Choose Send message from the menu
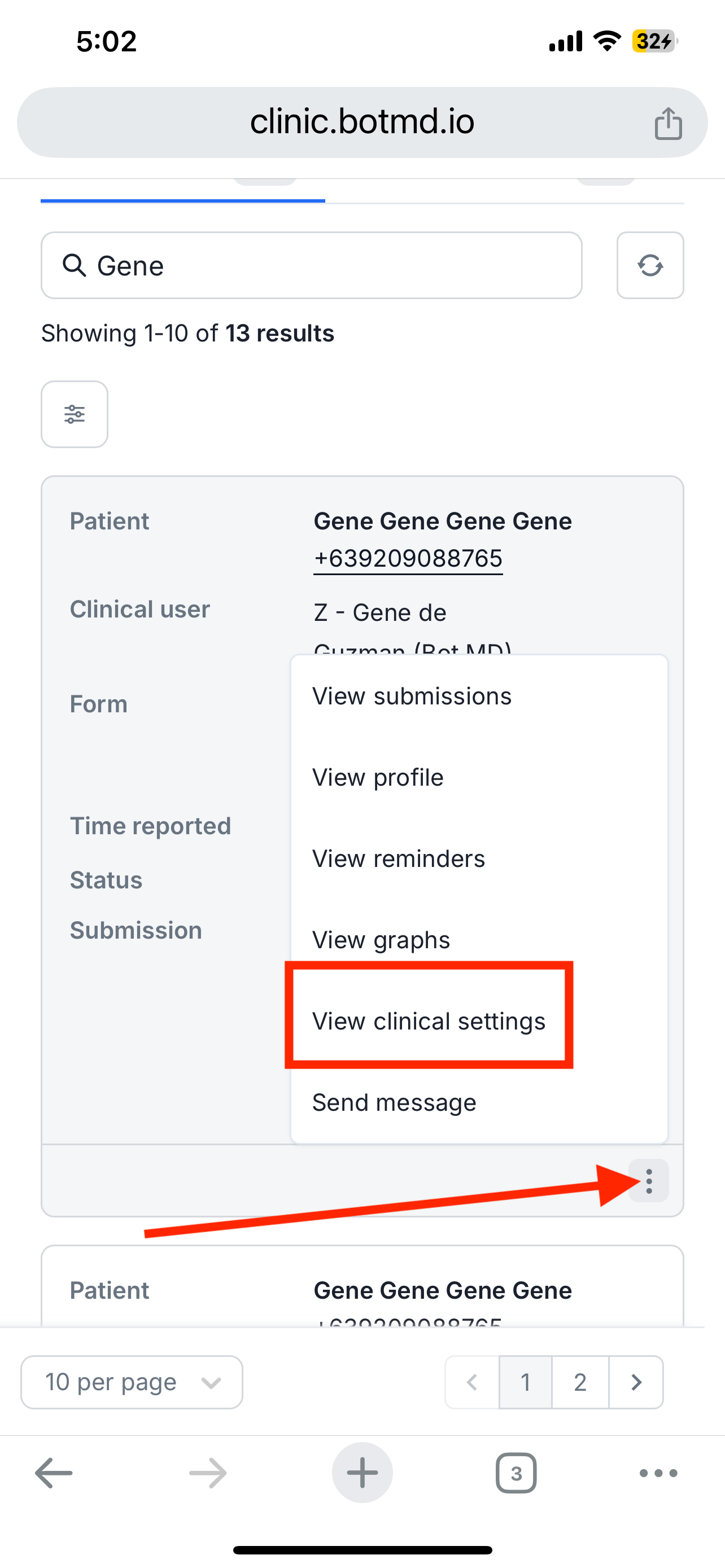Viewport: 725px width, 1568px height. pyautogui.click(x=394, y=1102)
